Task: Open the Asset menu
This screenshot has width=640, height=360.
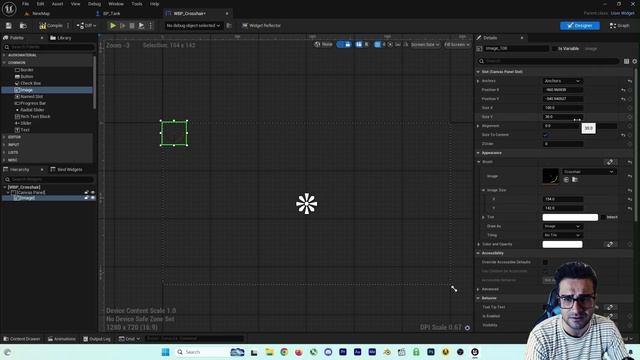Action: [58, 4]
